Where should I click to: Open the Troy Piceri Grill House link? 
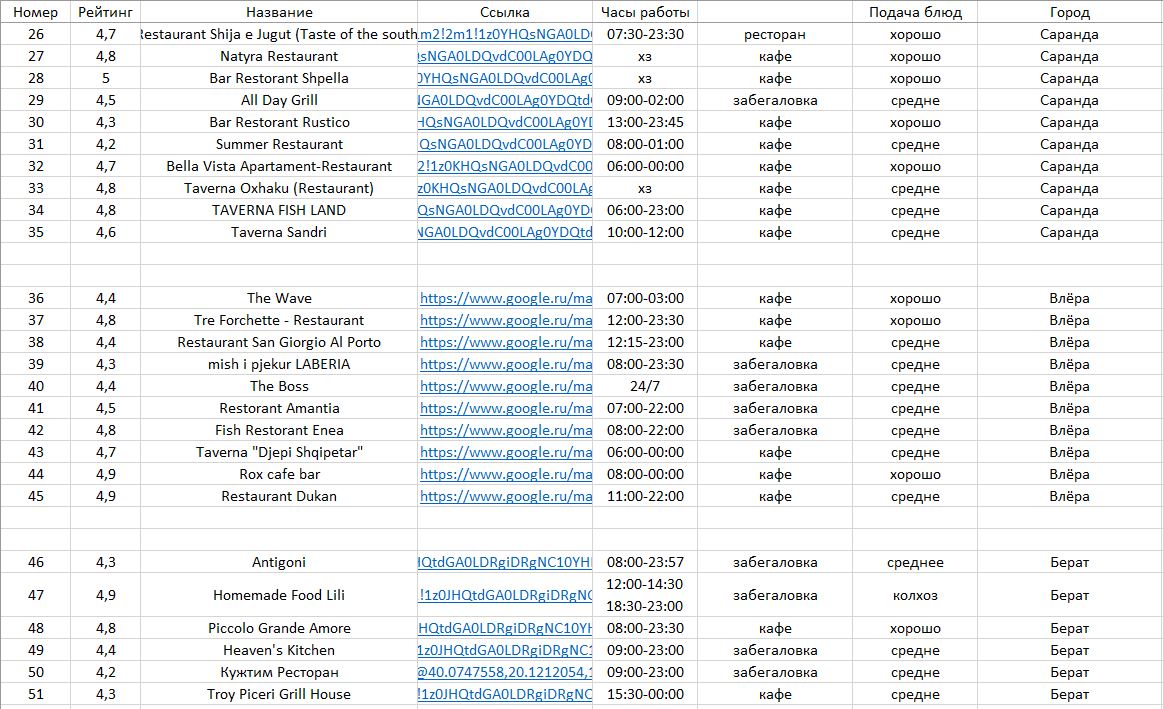[505, 694]
